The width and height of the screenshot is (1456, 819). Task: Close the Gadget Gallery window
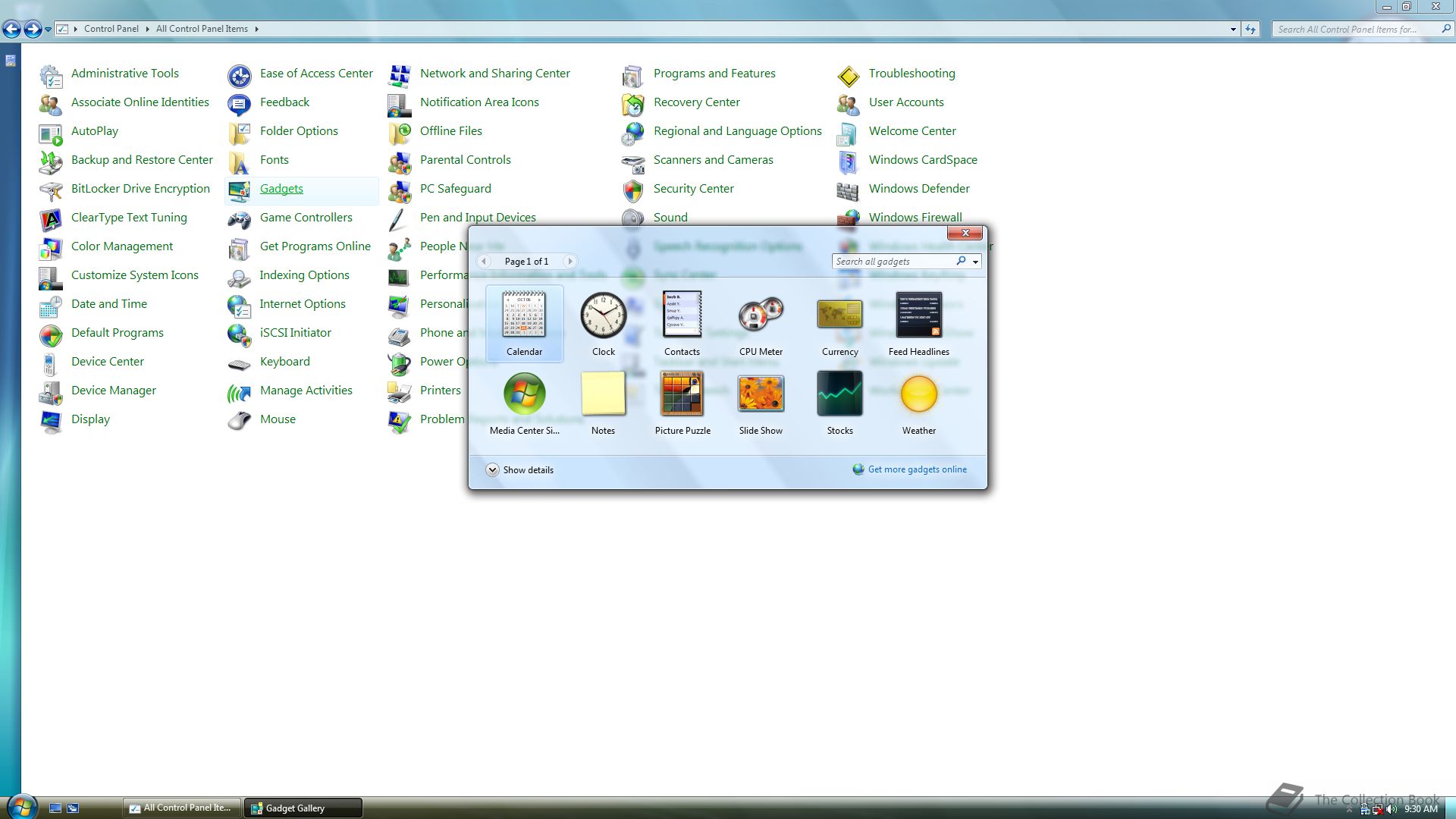click(965, 233)
